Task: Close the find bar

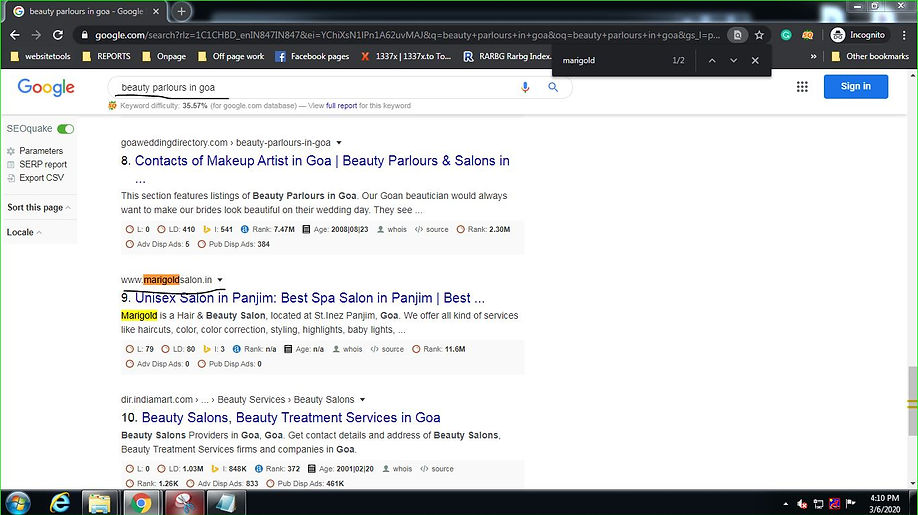Action: pyautogui.click(x=755, y=60)
